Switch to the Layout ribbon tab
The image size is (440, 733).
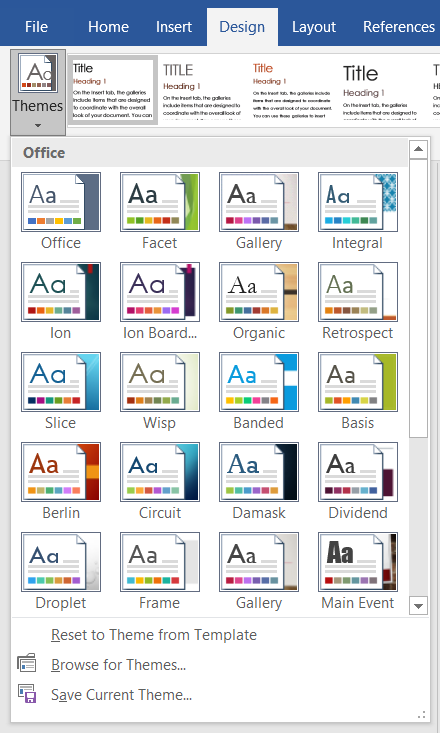(x=314, y=27)
